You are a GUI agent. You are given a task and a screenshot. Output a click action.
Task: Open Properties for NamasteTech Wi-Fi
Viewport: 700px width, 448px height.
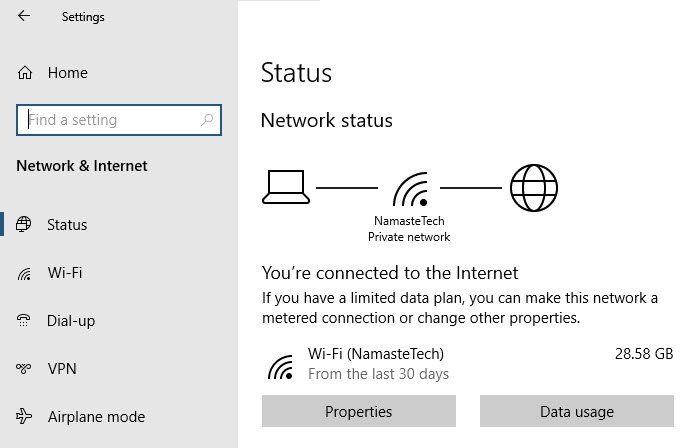tap(358, 411)
